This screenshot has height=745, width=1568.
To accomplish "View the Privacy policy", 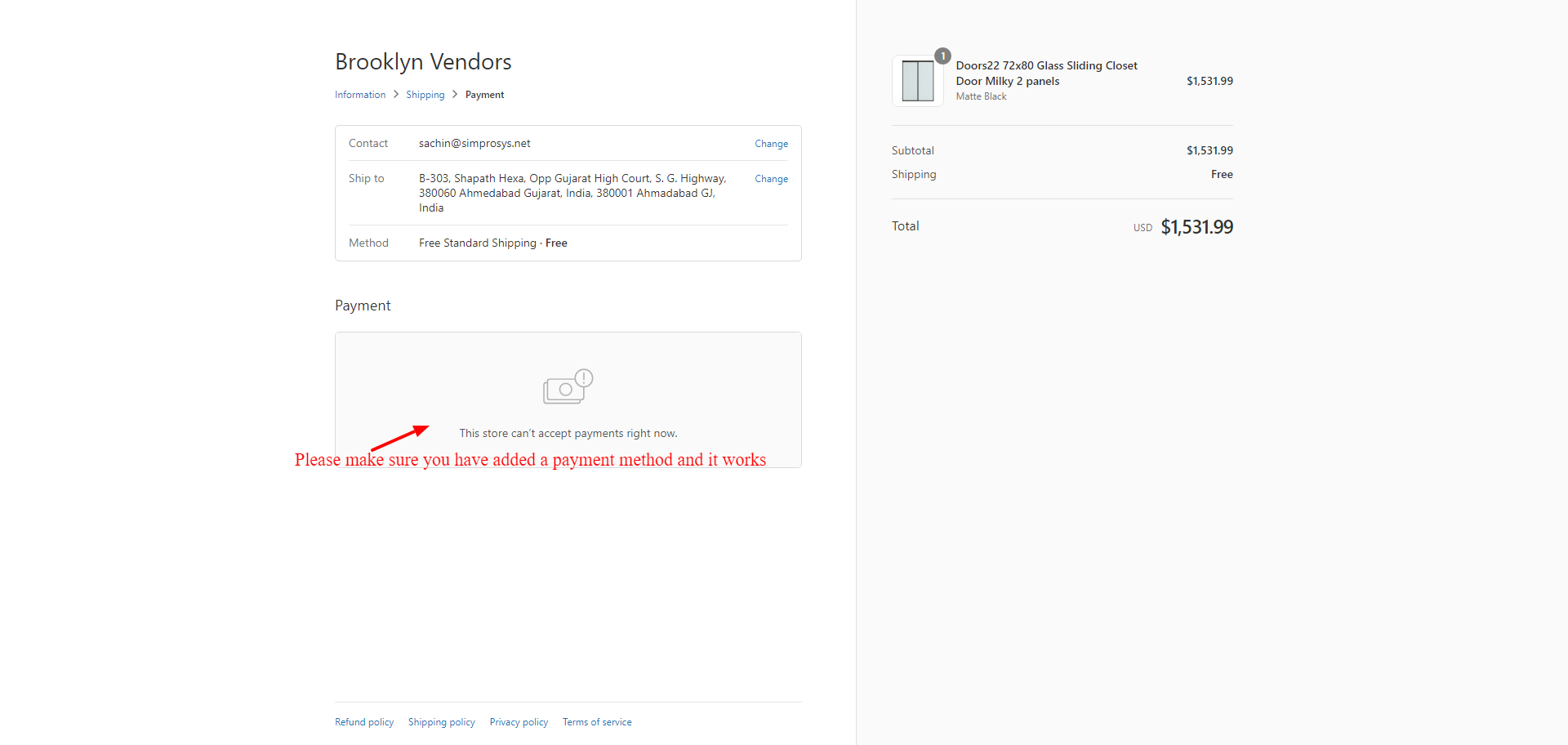I will click(519, 722).
